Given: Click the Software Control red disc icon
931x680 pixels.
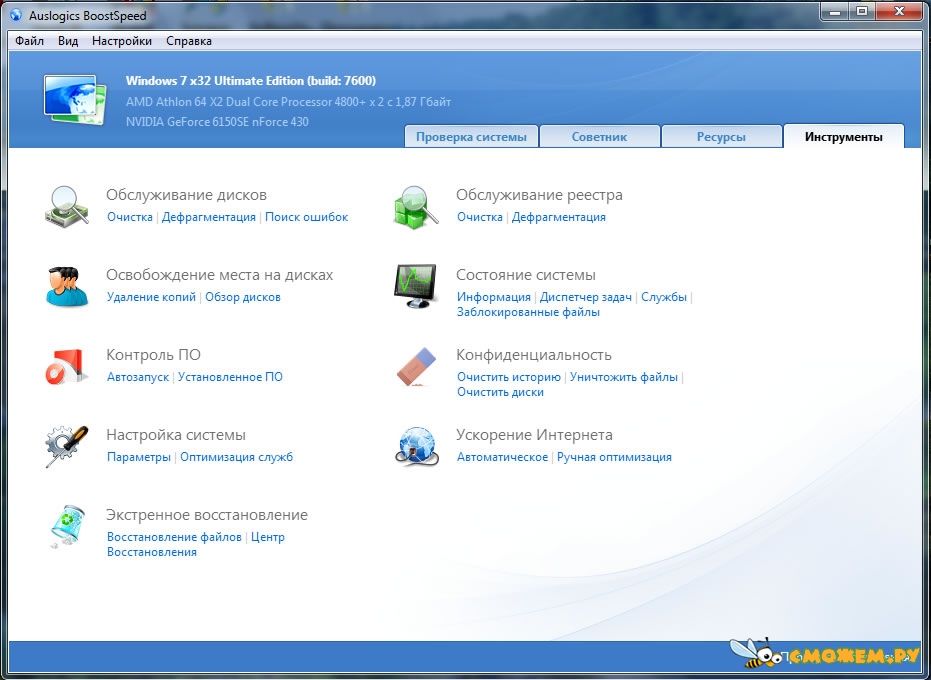Looking at the screenshot, I should coord(66,366).
